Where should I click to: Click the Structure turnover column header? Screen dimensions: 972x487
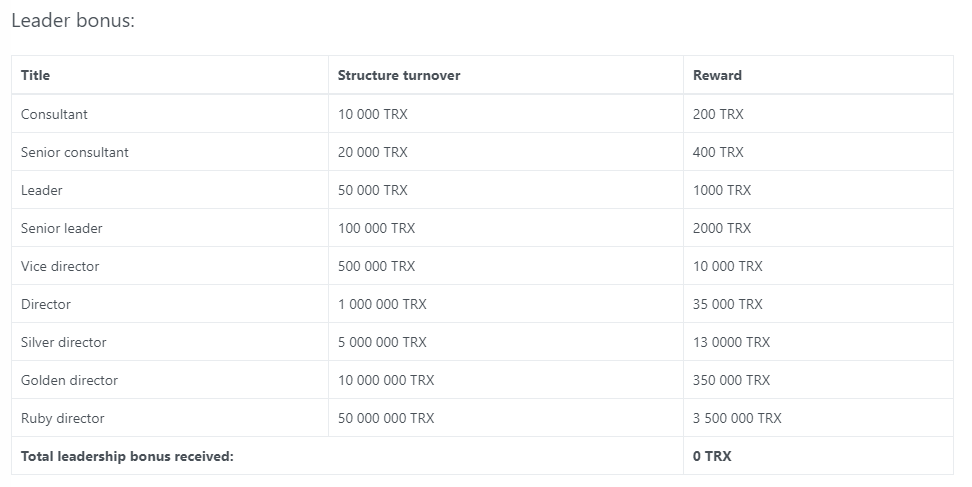(399, 75)
